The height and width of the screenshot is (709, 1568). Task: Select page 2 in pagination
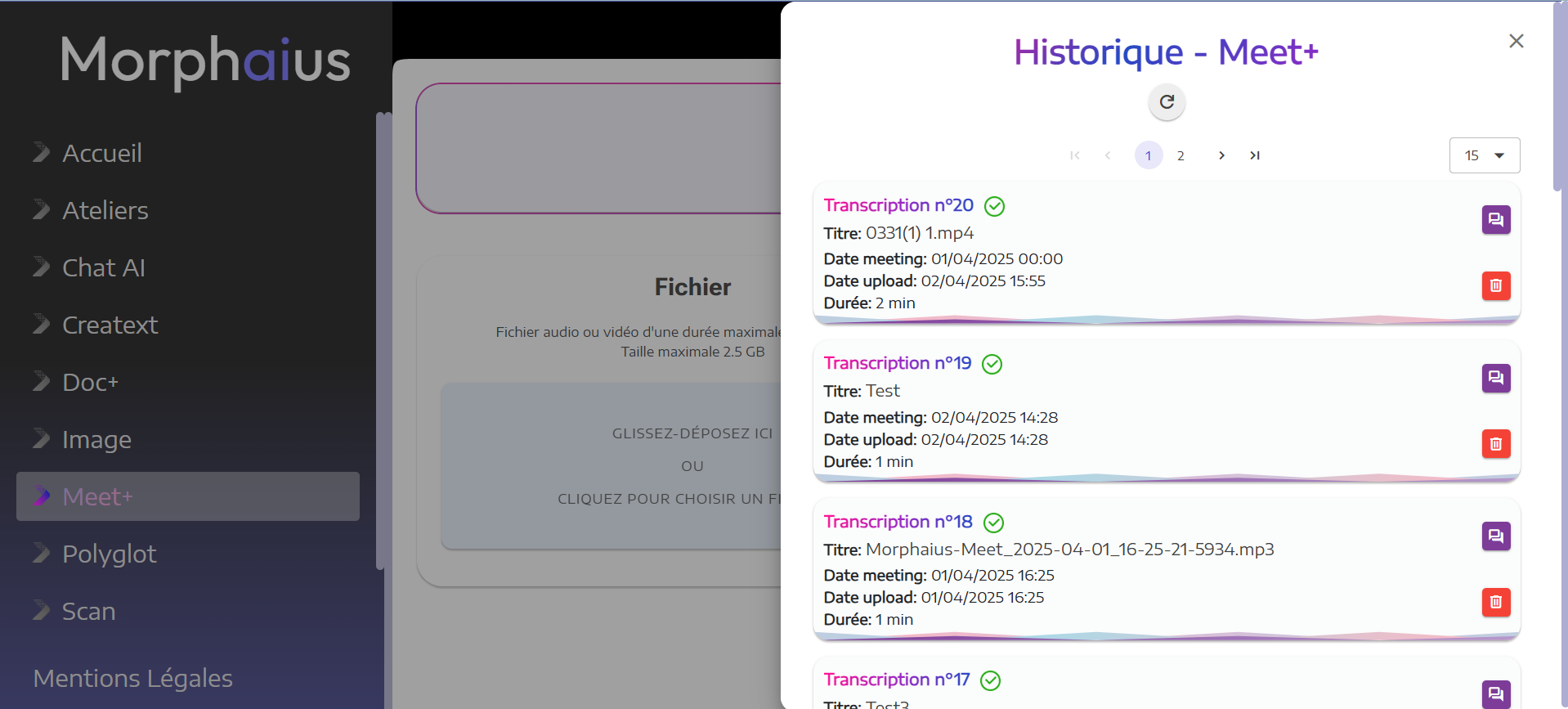point(1180,155)
